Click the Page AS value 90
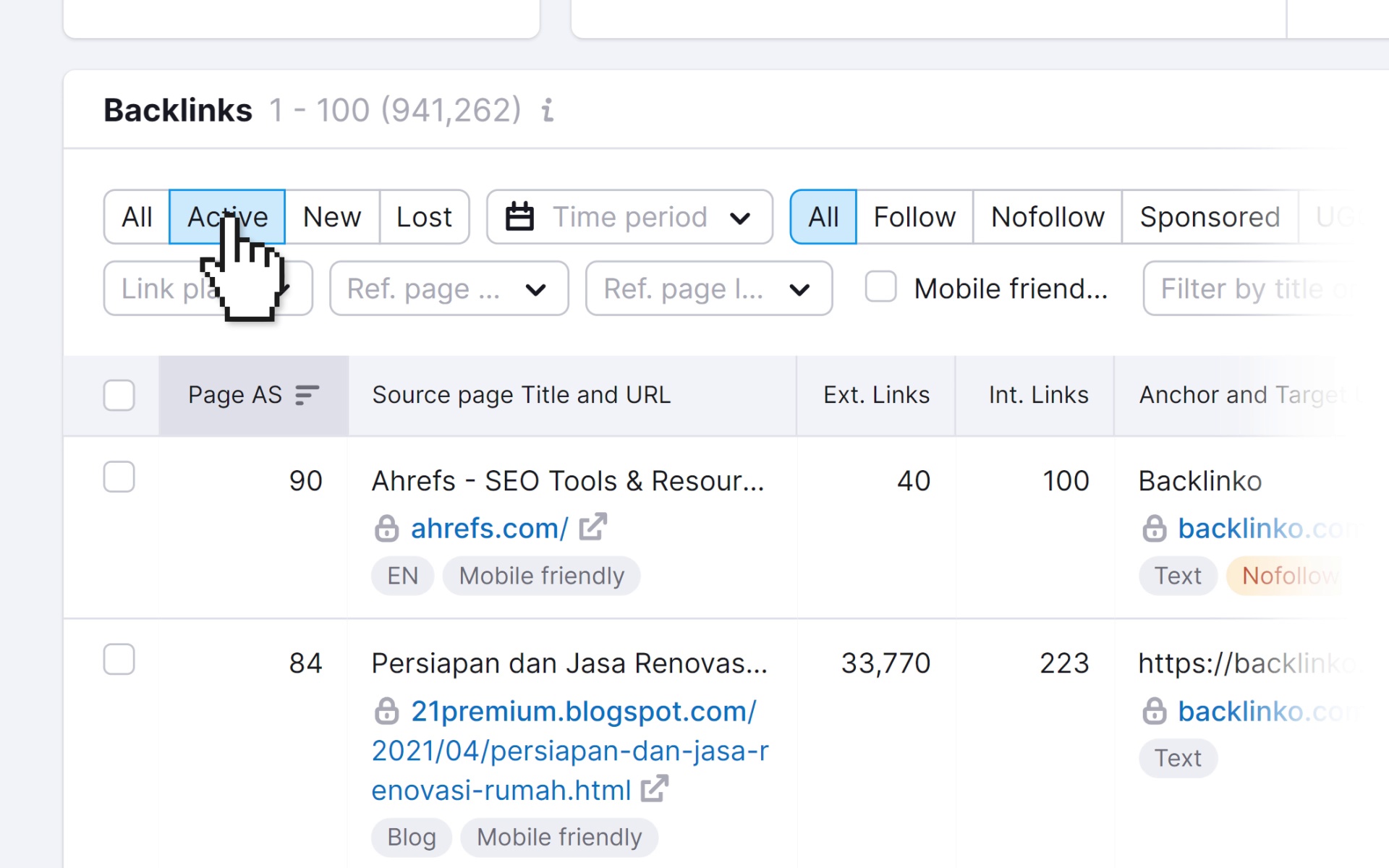 (305, 481)
